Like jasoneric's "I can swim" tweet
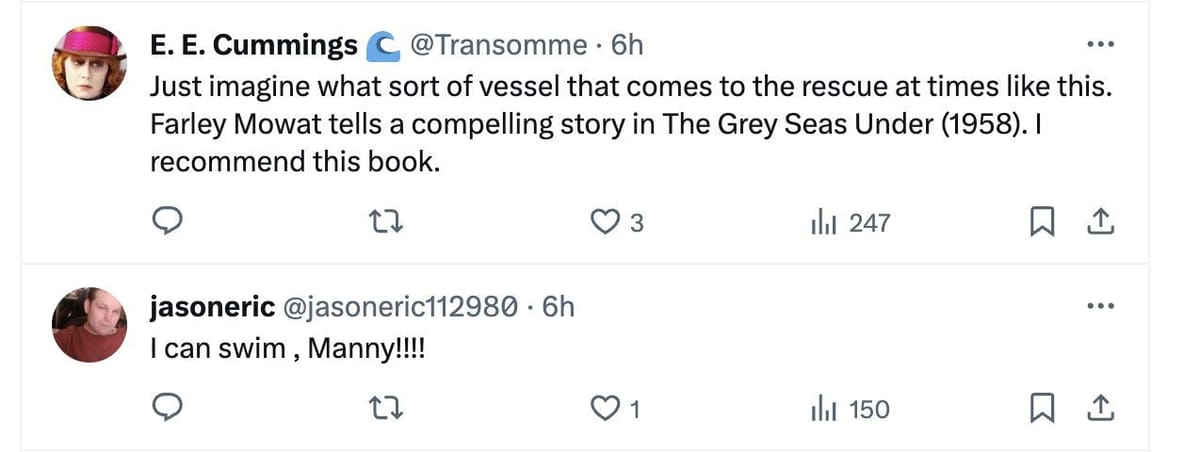 tap(606, 408)
